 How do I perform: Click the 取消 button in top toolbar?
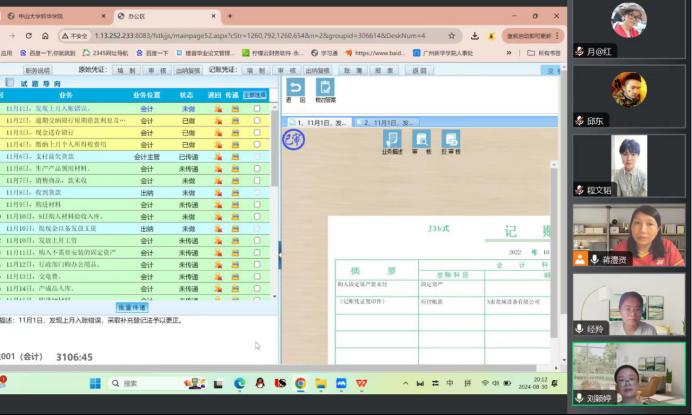[x=353, y=71]
